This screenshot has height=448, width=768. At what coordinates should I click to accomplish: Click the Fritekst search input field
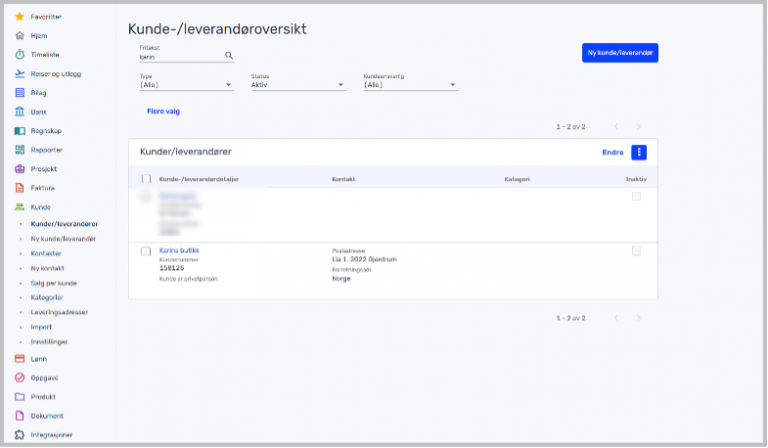[180, 57]
